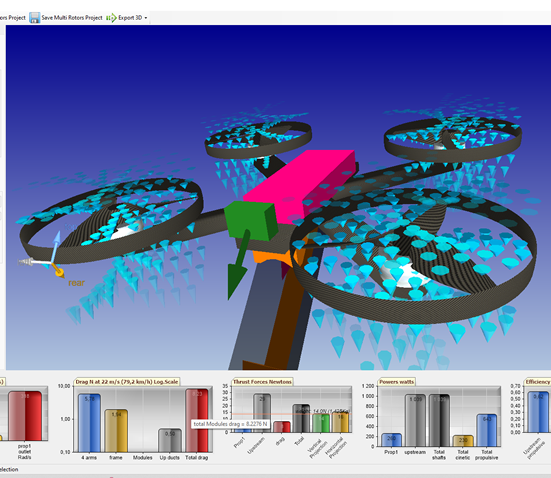The width and height of the screenshot is (551, 478).
Task: Click the yellow 'rear' axis arrow
Action: point(58,271)
